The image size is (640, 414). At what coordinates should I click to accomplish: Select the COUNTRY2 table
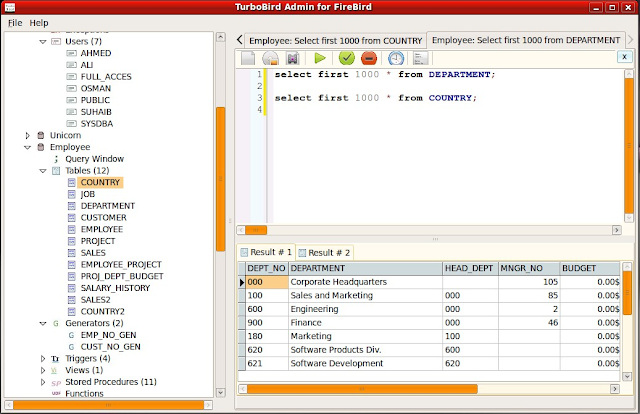click(102, 312)
